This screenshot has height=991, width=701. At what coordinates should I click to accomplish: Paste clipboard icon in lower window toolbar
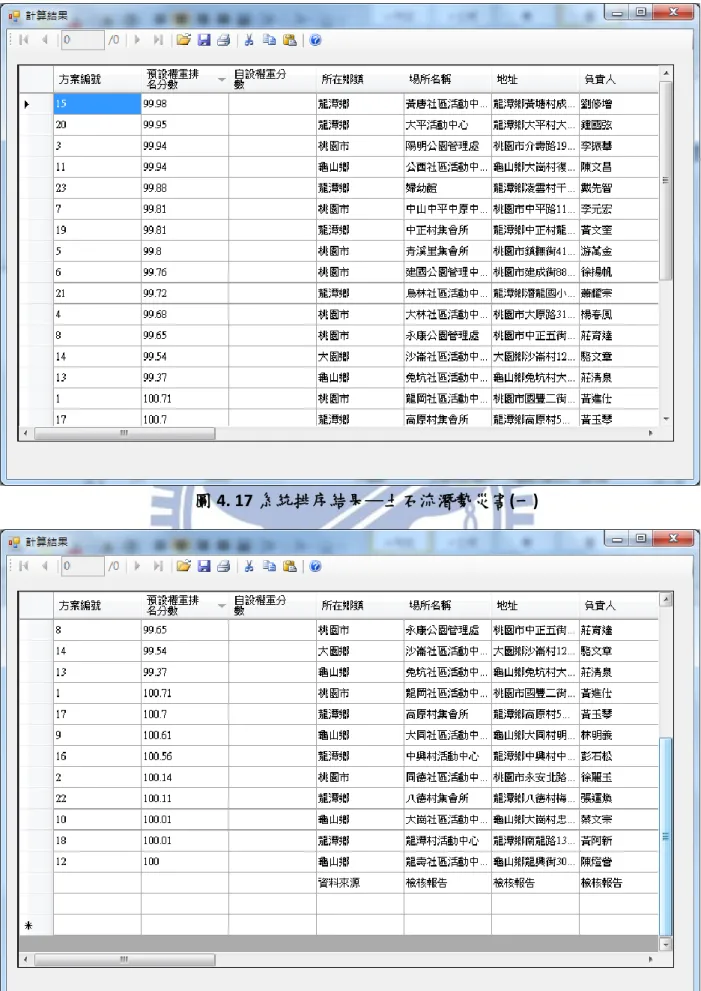(x=290, y=566)
